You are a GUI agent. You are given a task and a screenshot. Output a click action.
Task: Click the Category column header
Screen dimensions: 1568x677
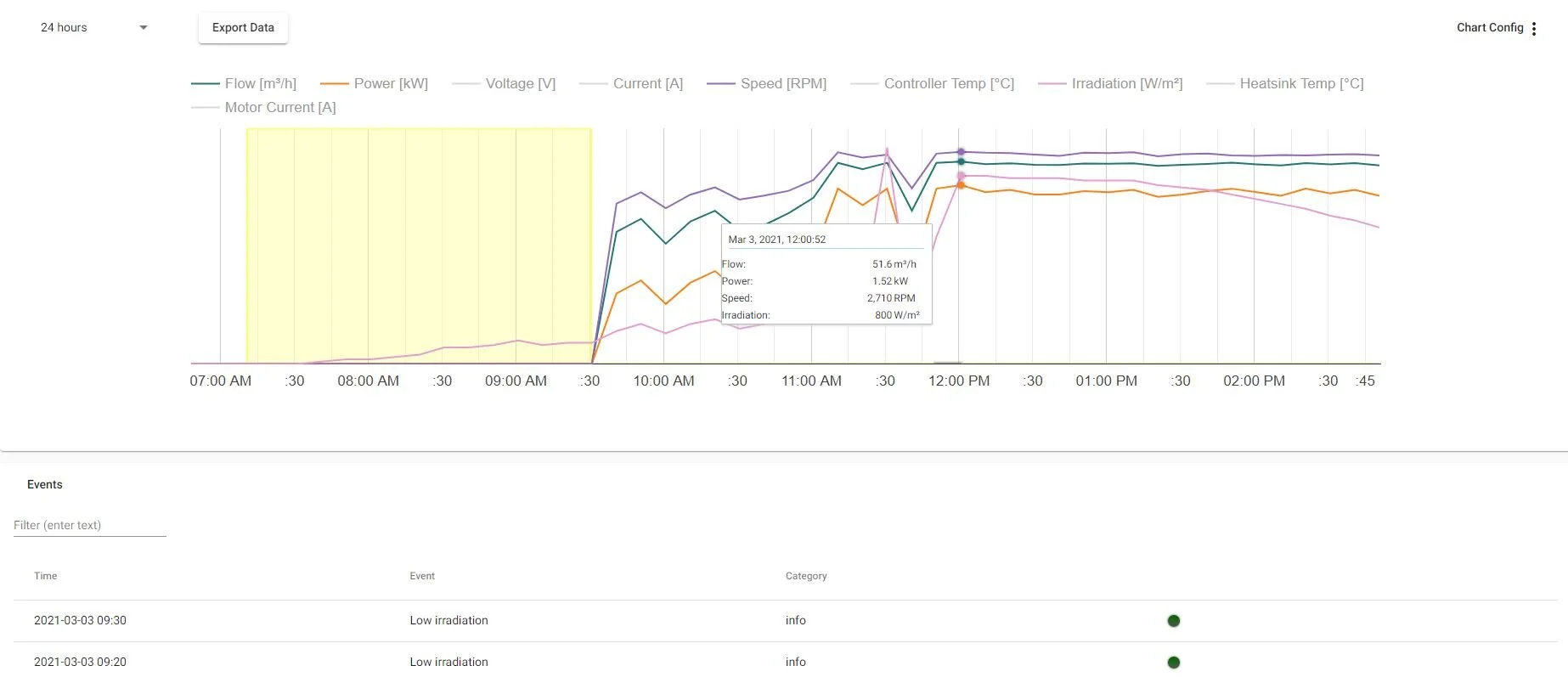806,576
